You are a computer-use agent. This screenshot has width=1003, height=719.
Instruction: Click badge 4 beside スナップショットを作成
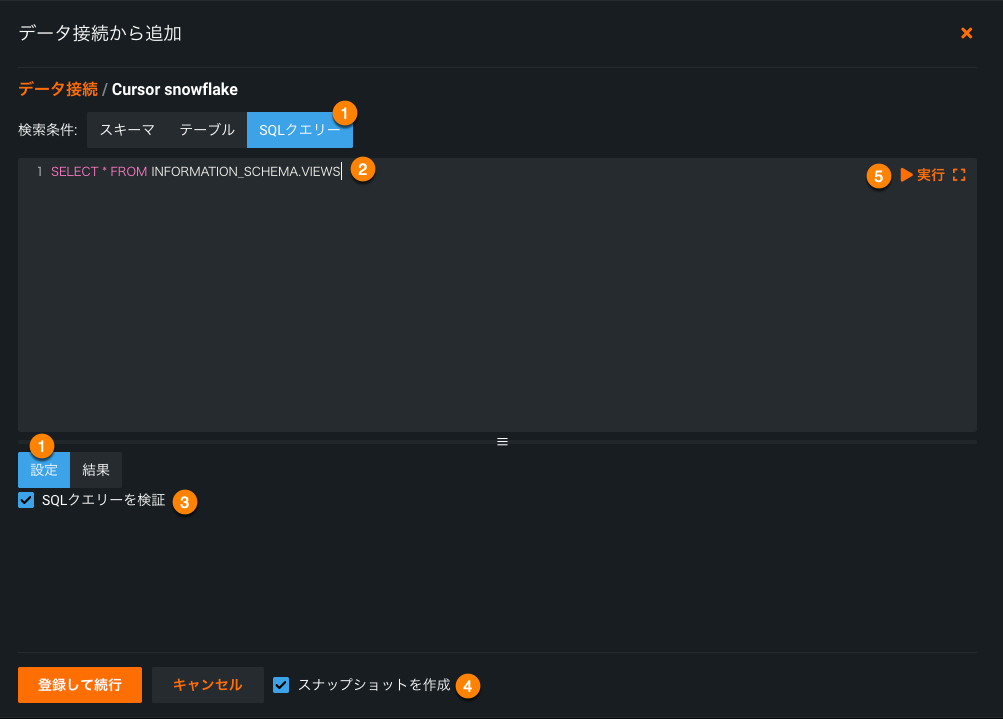[468, 686]
